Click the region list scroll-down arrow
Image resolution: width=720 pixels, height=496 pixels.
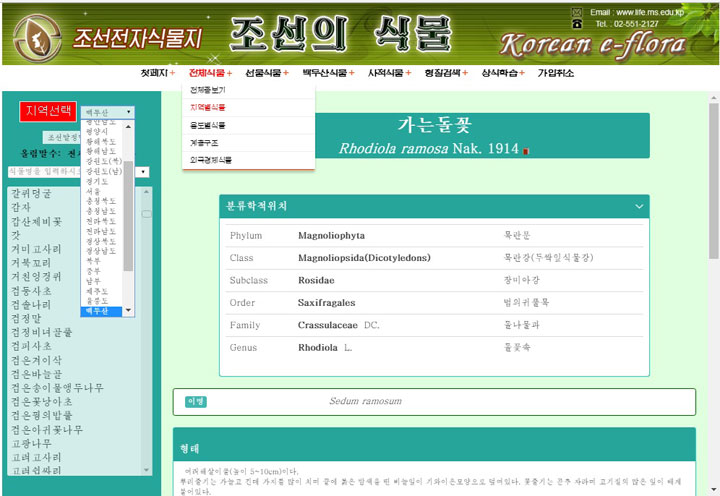(x=129, y=310)
